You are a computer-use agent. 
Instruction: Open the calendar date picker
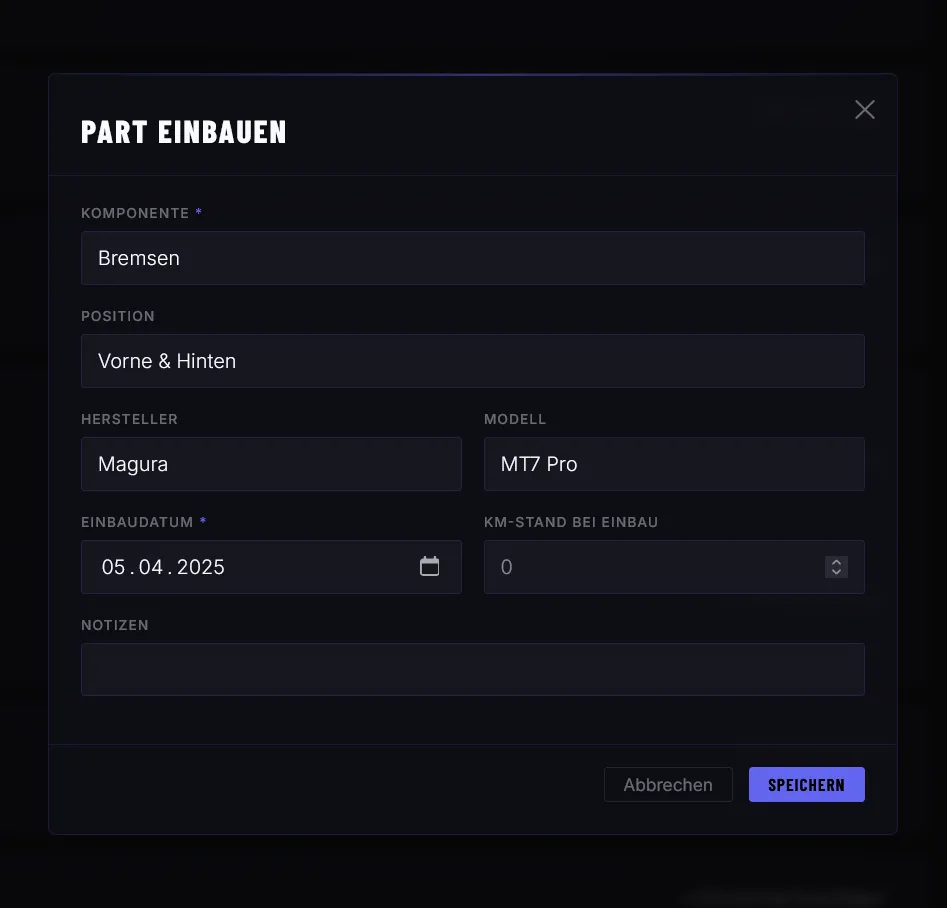coord(430,567)
